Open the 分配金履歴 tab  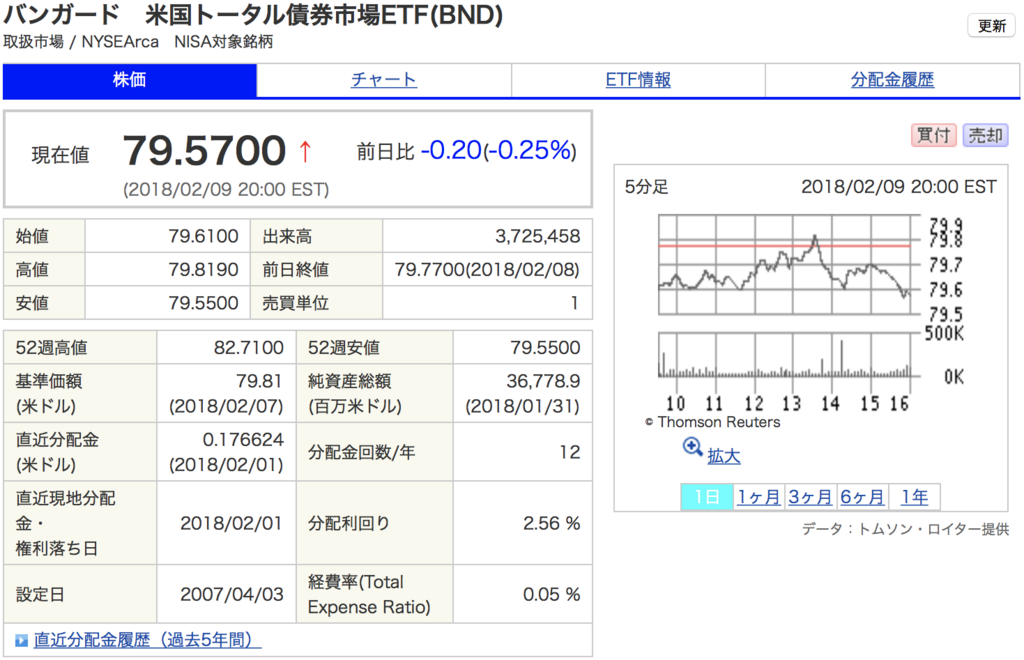(x=892, y=80)
